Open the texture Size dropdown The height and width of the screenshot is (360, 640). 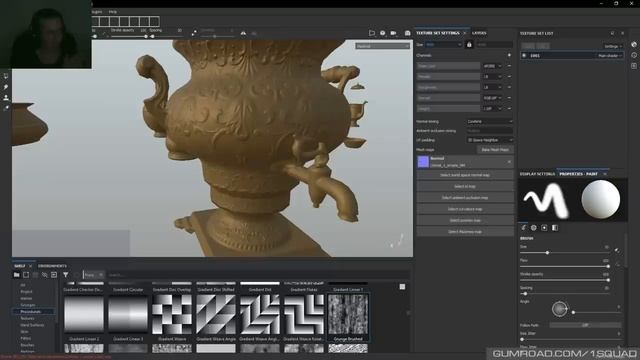(443, 44)
